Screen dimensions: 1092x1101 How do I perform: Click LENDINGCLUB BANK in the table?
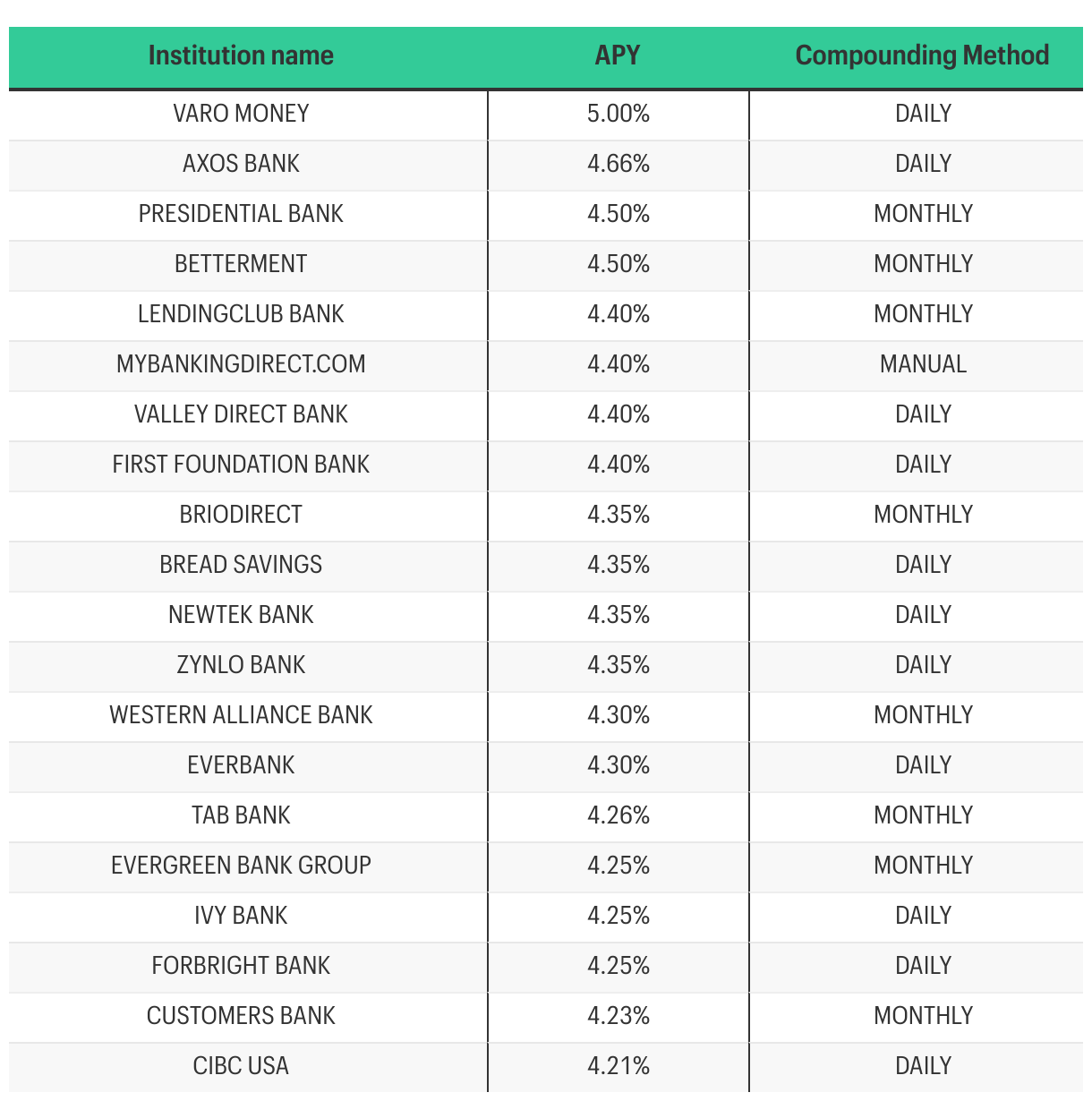click(241, 314)
